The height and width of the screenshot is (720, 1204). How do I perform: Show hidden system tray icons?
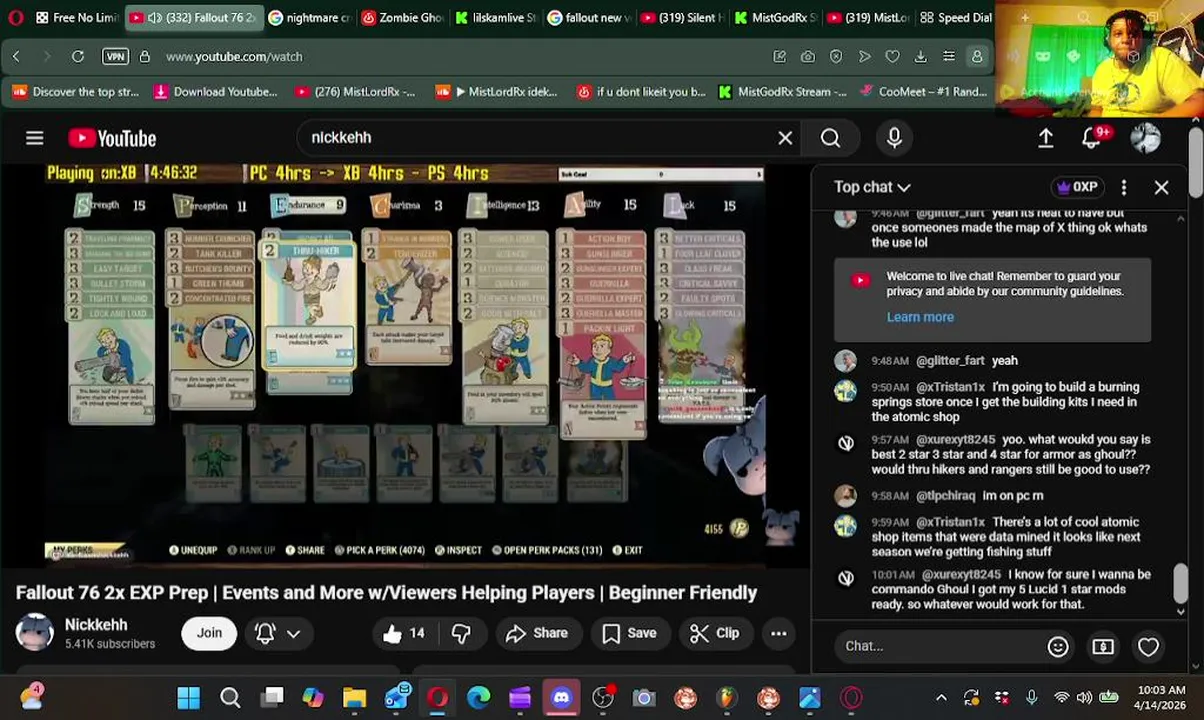[941, 697]
